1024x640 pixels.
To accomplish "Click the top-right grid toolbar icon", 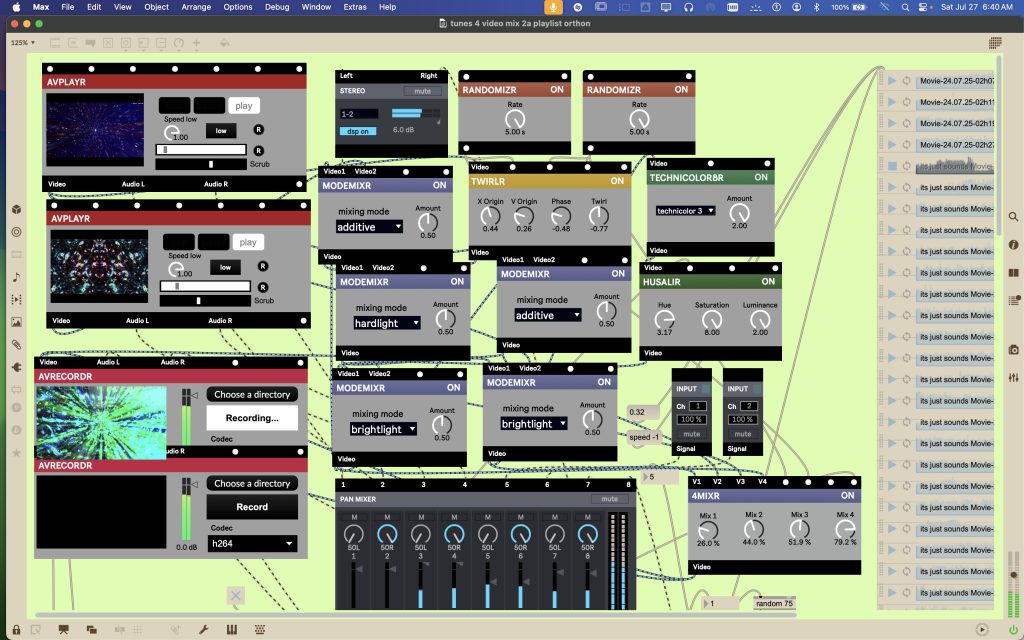I will point(995,42).
